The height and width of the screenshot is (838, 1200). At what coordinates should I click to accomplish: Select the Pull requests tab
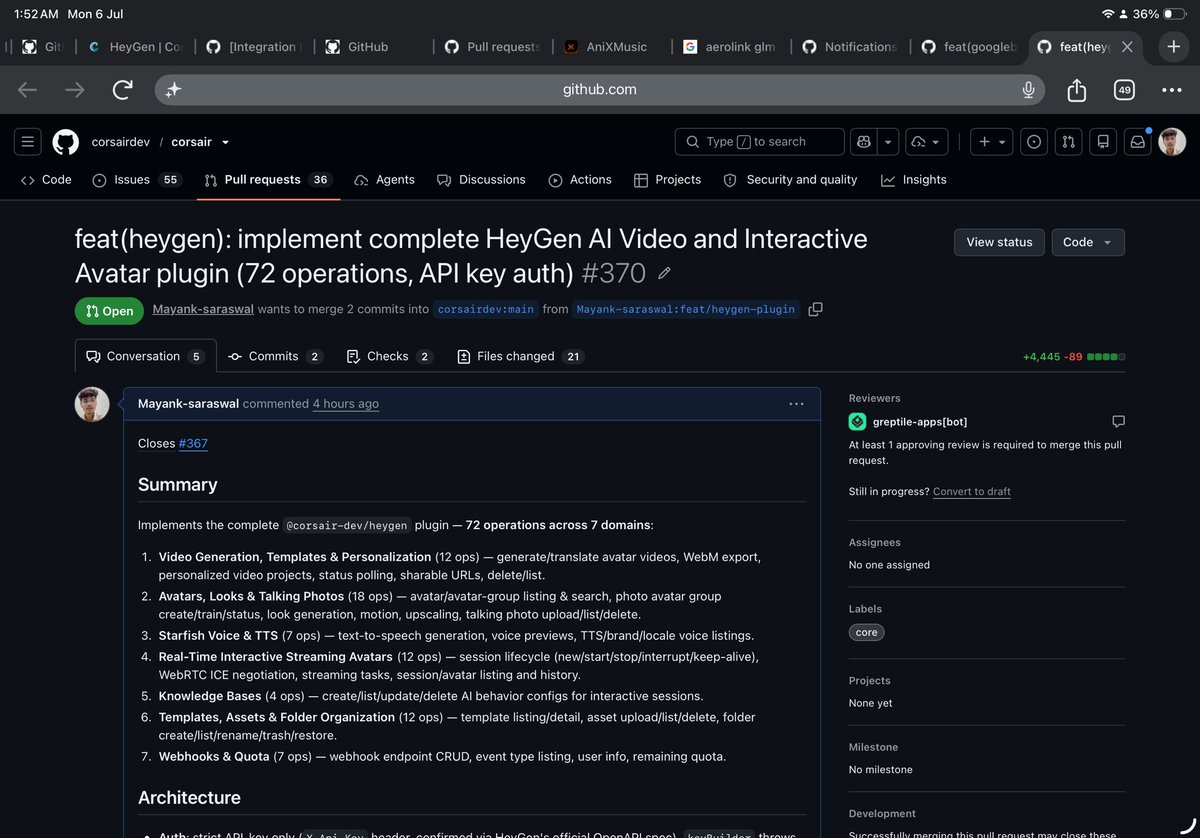pyautogui.click(x=268, y=180)
